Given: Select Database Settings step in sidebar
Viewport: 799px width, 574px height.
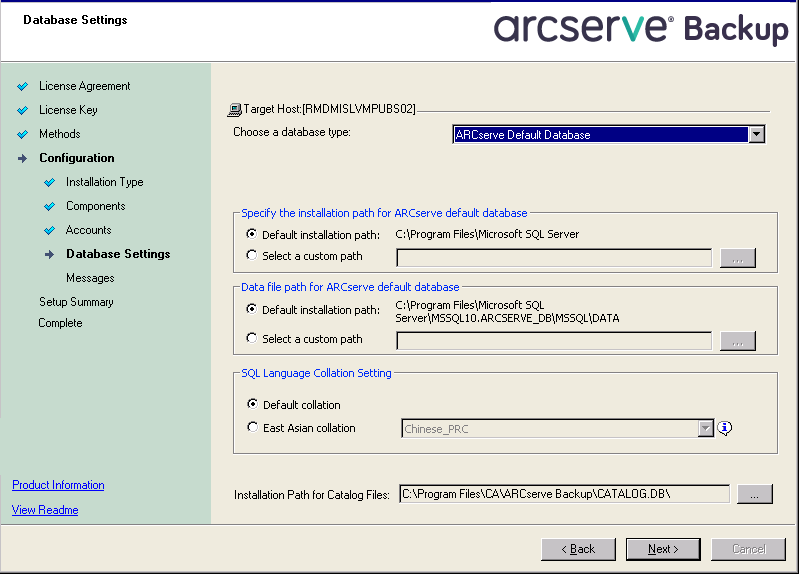Looking at the screenshot, I should click(118, 254).
